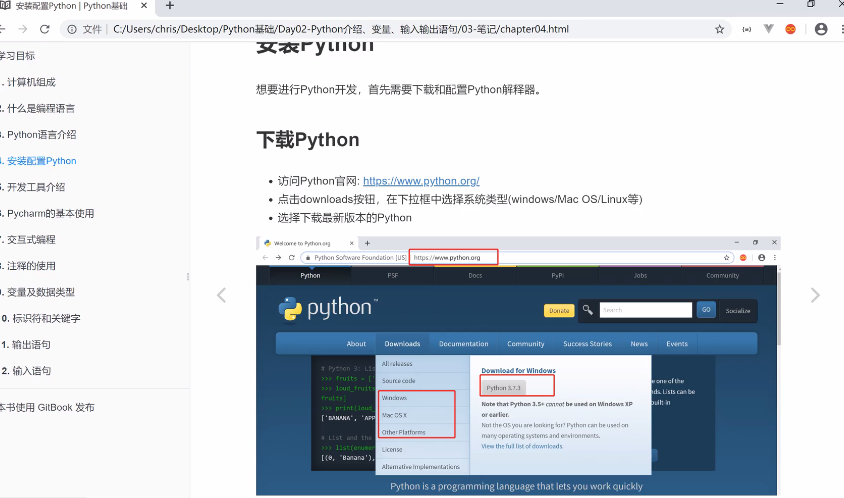Screen dimensions: 844x498
Task: Open chapter 输入语句
Action: point(27,371)
